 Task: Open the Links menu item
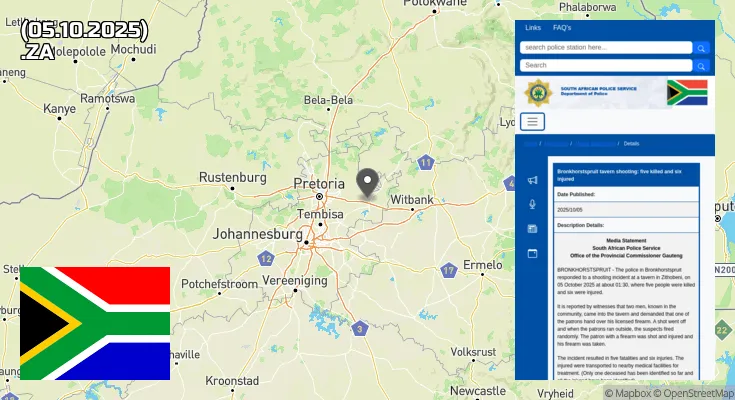coord(533,28)
